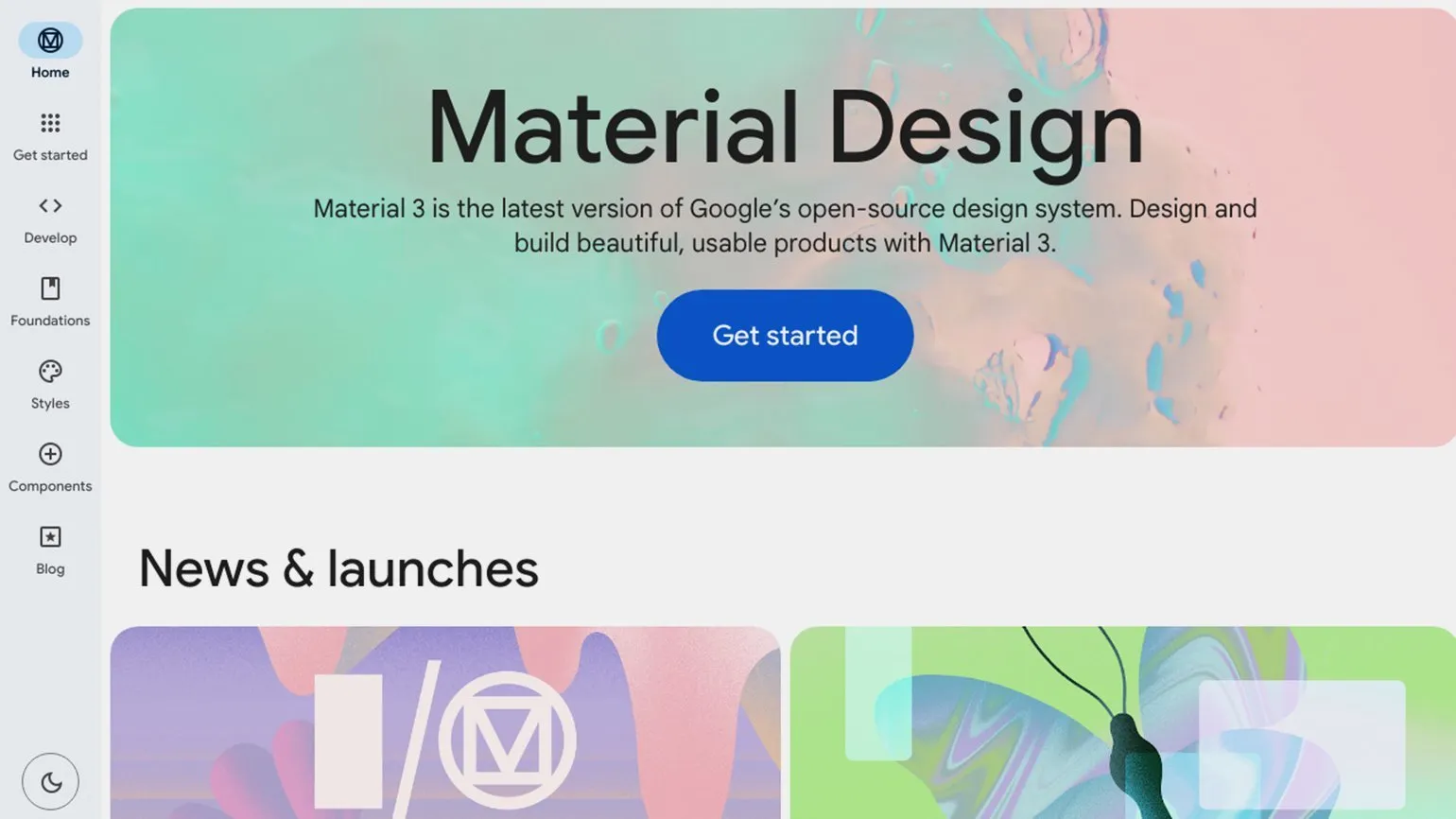Click the Material Design hero heading
Screen dimensions: 1456x819
tap(785, 129)
